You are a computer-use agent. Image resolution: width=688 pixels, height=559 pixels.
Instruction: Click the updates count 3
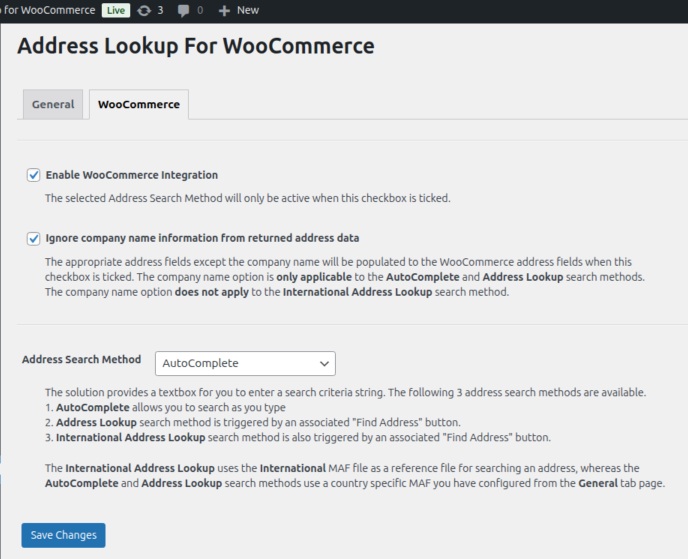tap(160, 10)
